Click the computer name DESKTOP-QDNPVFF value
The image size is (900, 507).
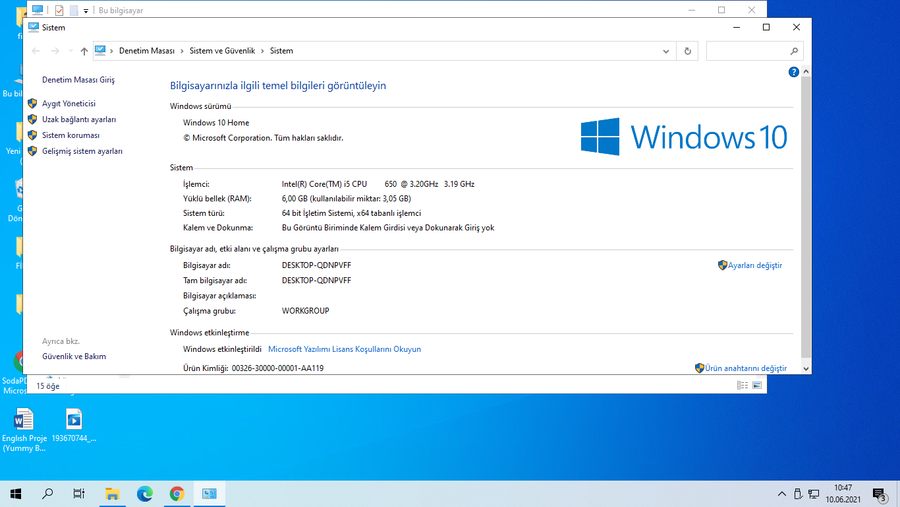[316, 265]
